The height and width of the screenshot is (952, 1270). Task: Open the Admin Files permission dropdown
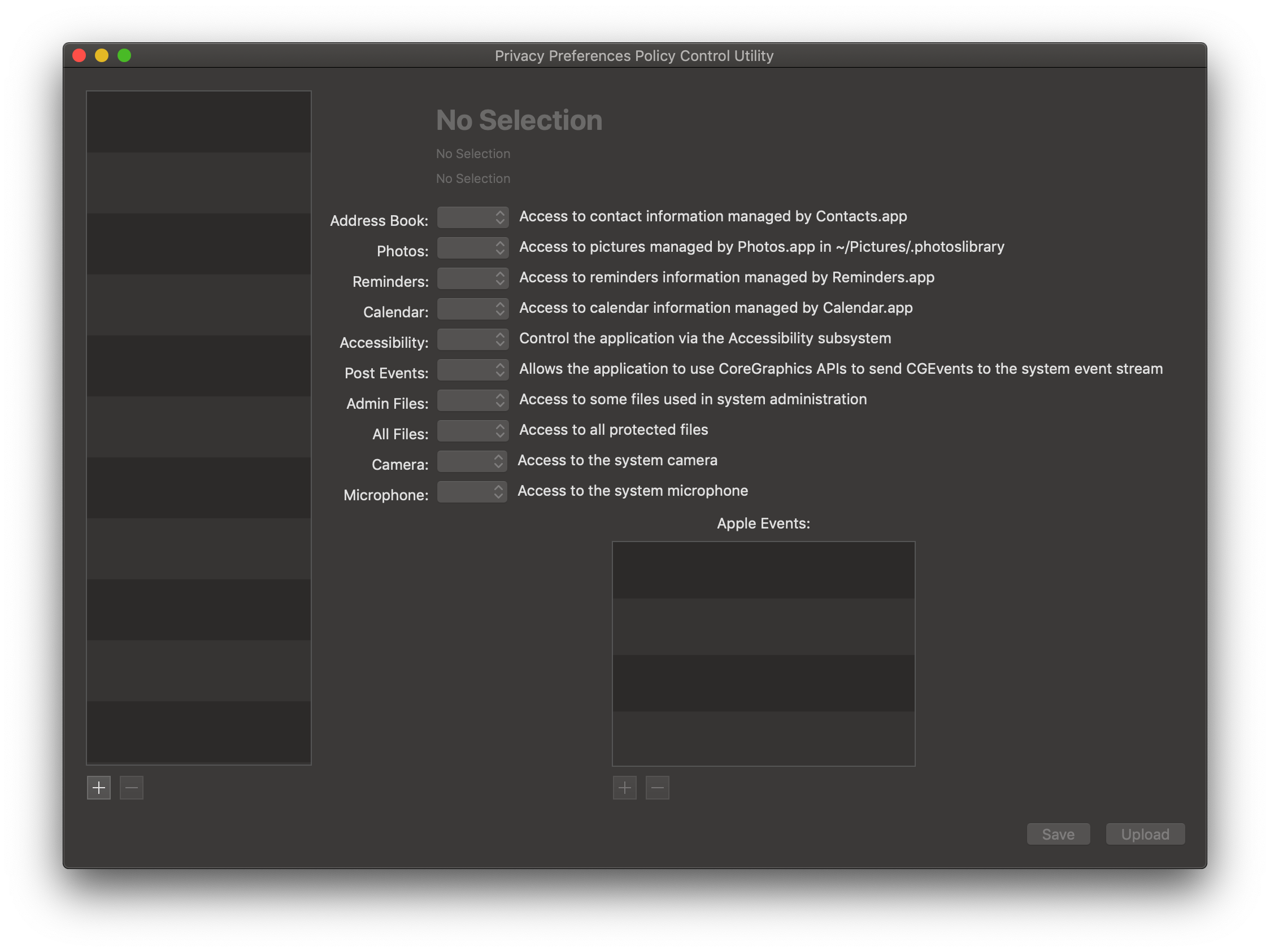click(472, 399)
